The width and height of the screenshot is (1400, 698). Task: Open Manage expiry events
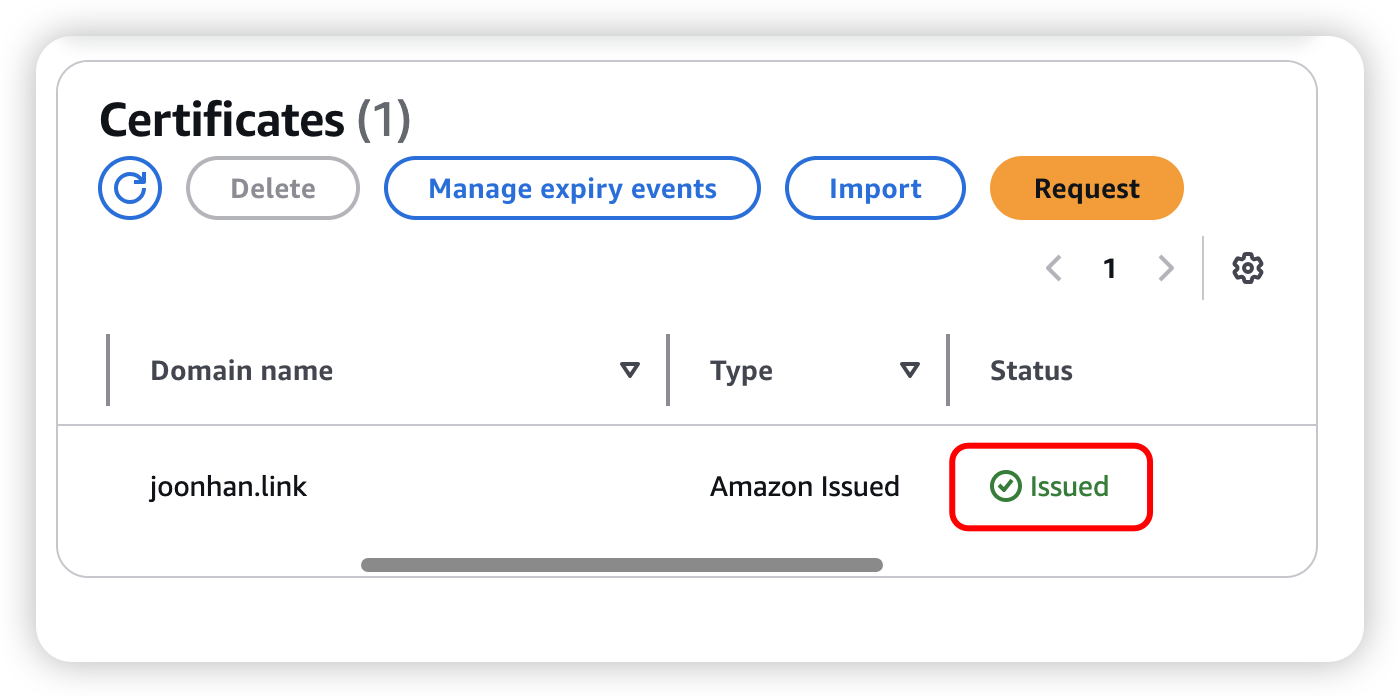tap(572, 188)
